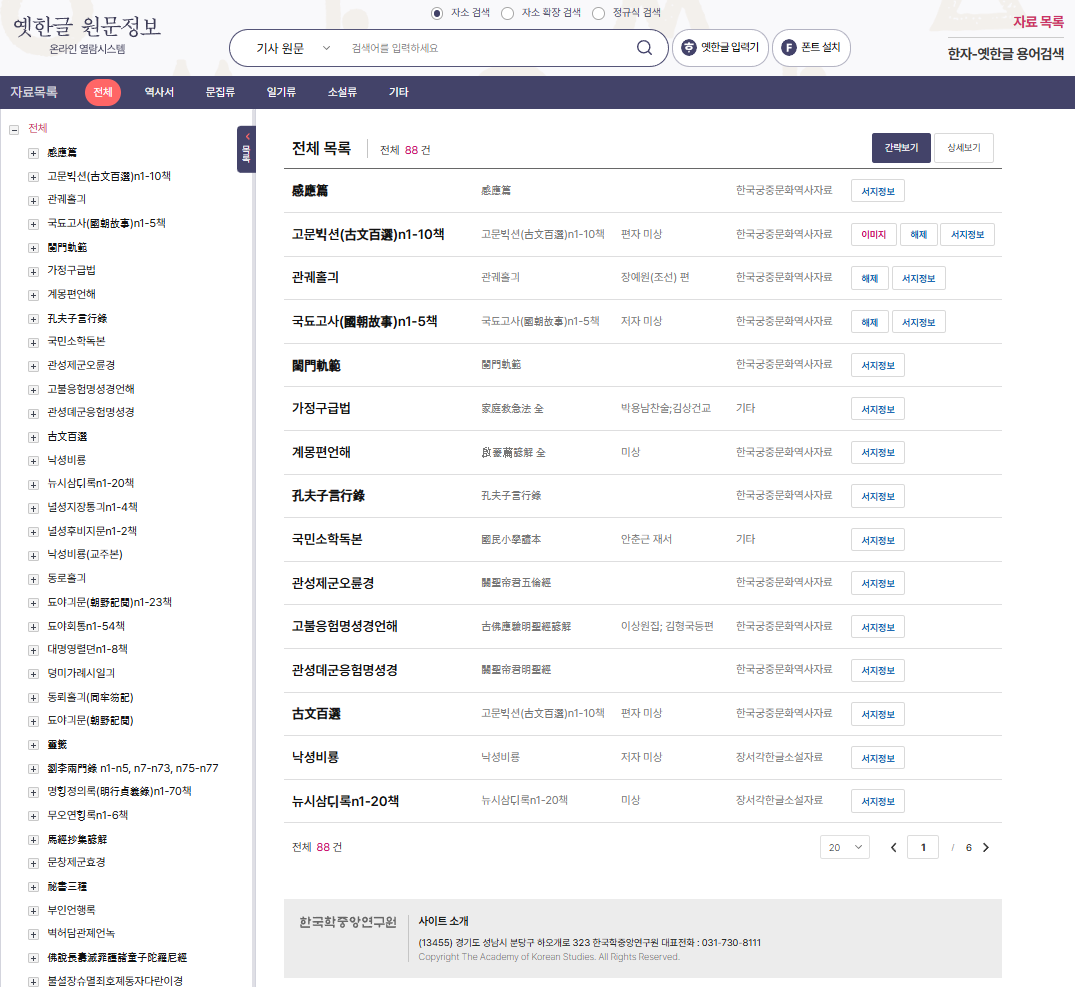Open the 한자-옛한글 용어검색 link
Screen dimensions: 1075x987
(x=1006, y=54)
